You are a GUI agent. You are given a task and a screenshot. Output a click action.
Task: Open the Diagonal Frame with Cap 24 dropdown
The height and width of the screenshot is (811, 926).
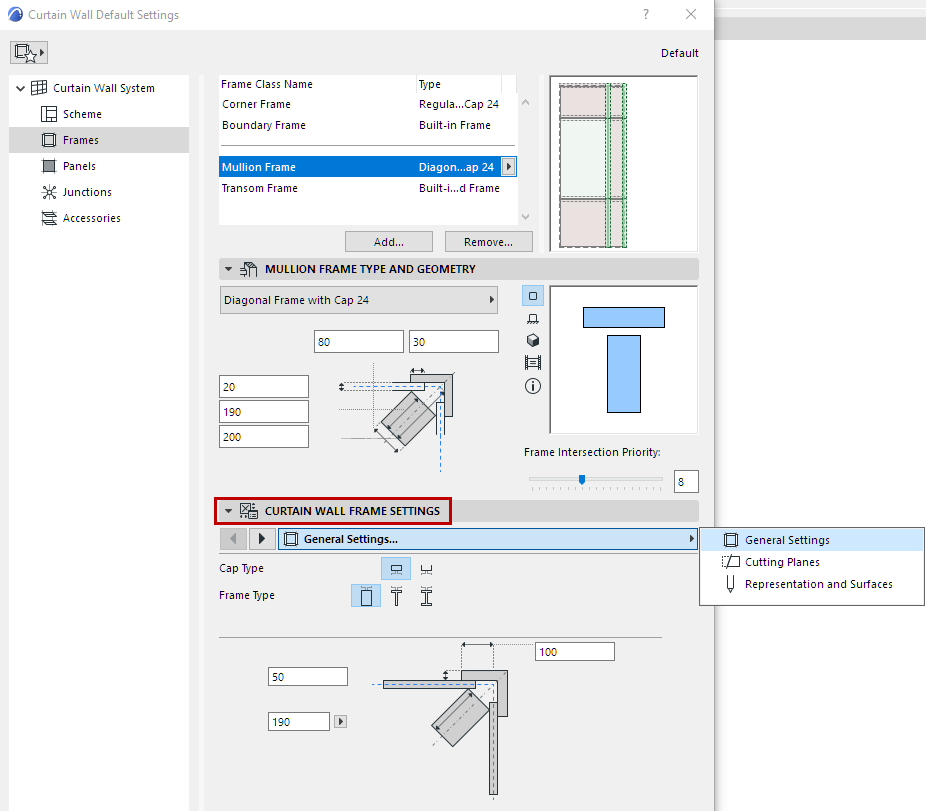pyautogui.click(x=358, y=300)
